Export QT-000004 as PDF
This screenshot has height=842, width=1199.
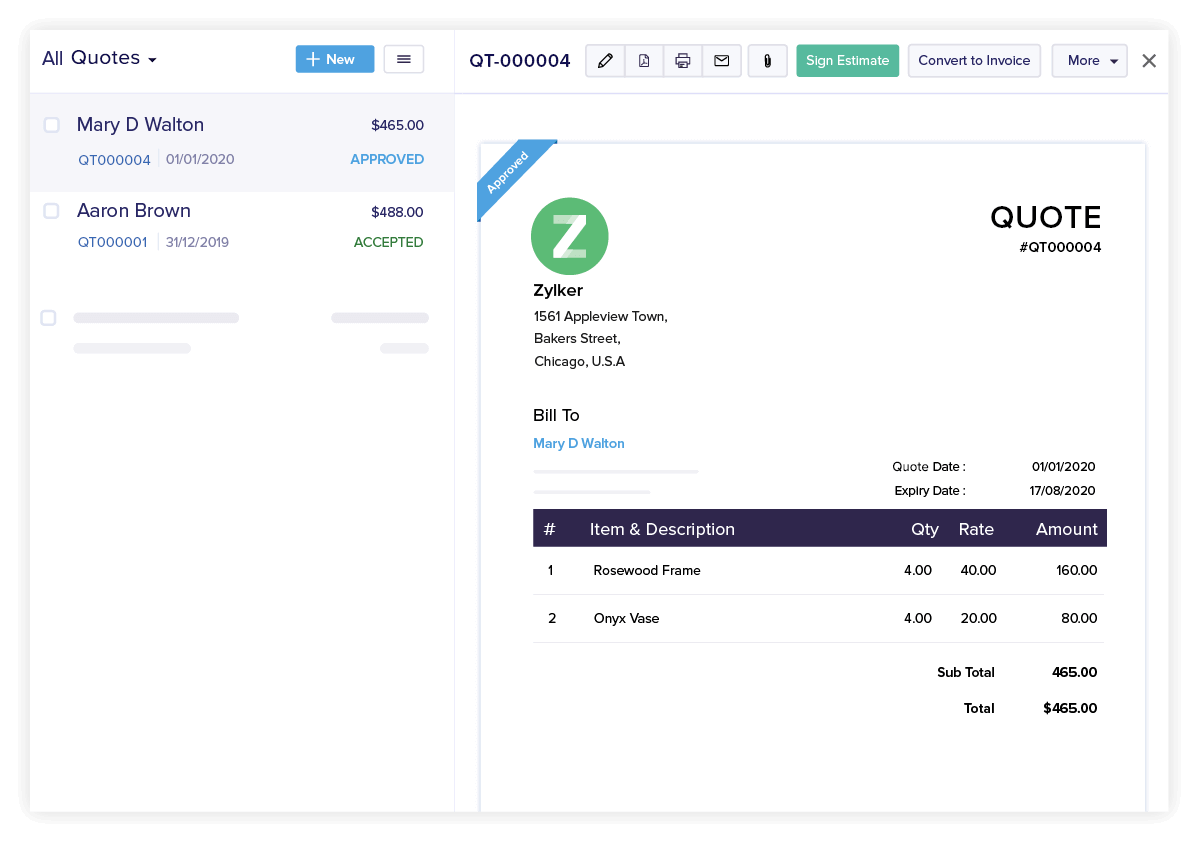[x=643, y=61]
